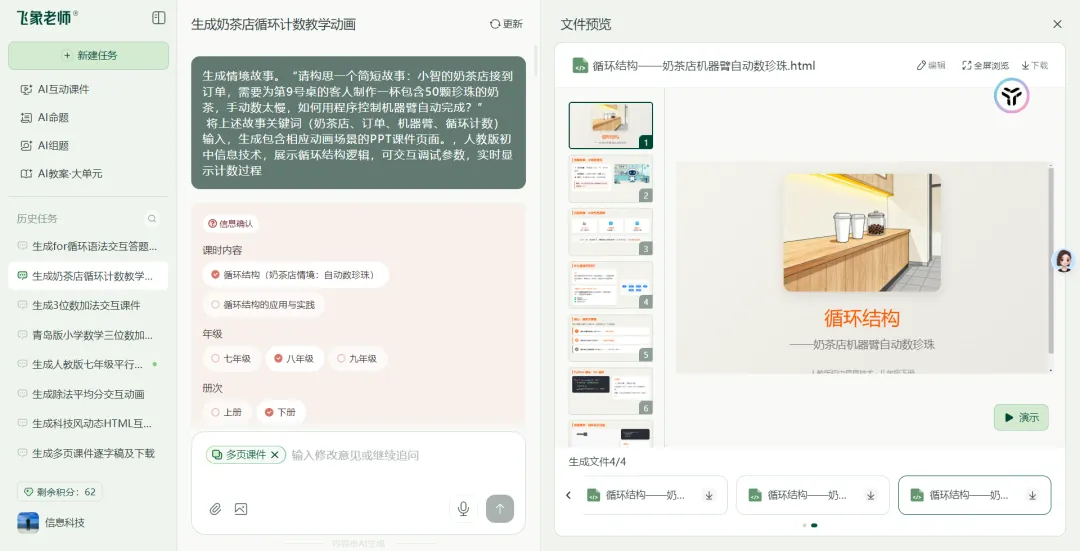Click the 信息确认 label
This screenshot has height=551, width=1080.
[x=230, y=224]
